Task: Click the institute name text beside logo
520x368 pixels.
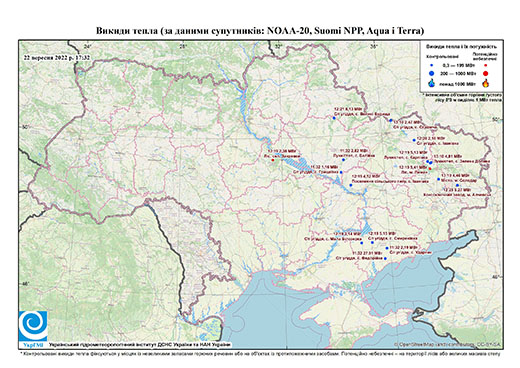Action: click(x=140, y=344)
